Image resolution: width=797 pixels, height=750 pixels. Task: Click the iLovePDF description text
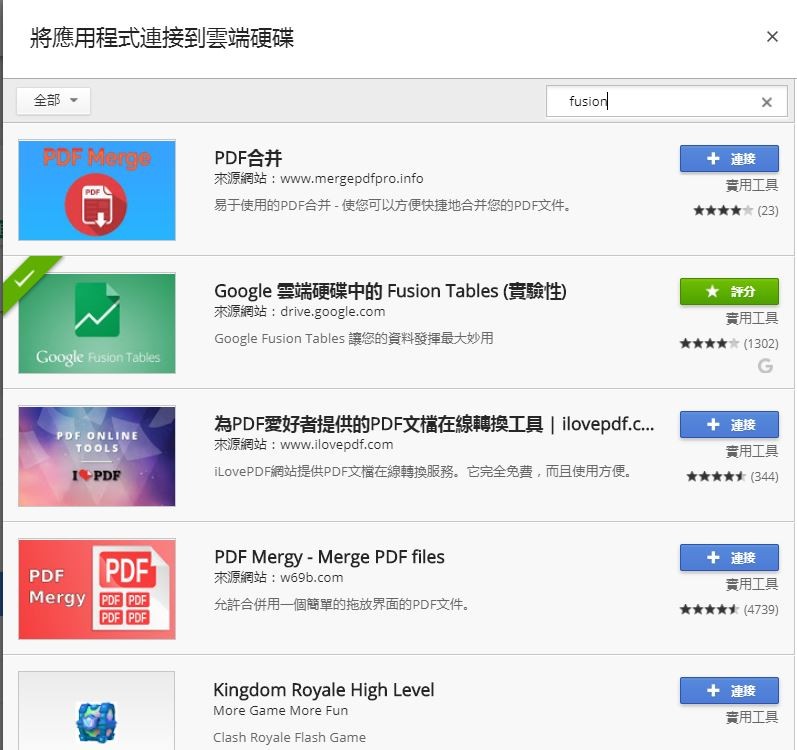tap(425, 472)
